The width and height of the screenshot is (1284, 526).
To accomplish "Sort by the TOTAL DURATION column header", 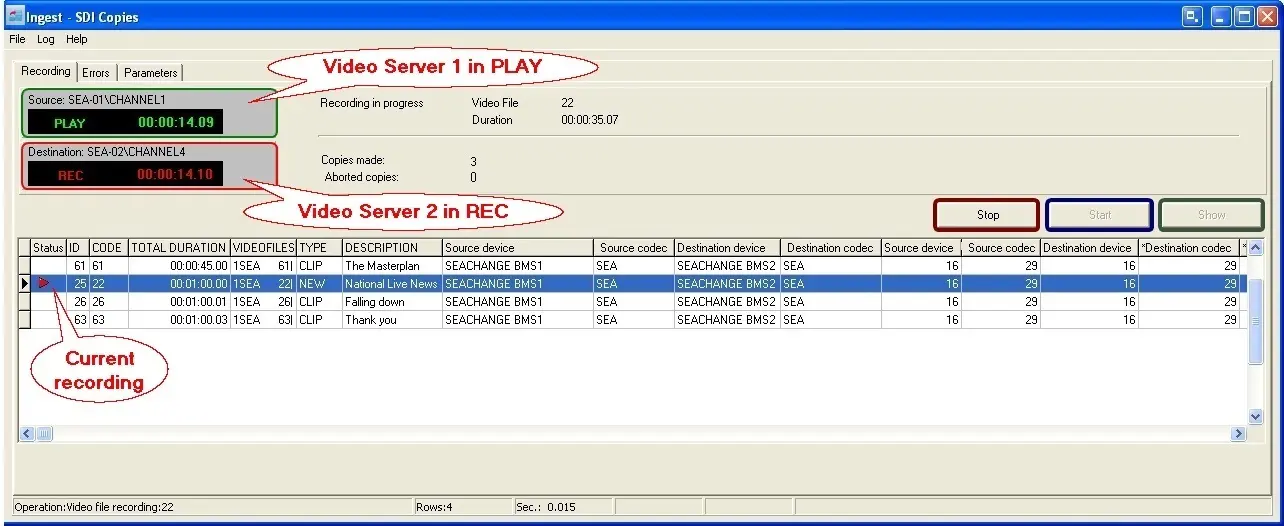I will point(179,248).
